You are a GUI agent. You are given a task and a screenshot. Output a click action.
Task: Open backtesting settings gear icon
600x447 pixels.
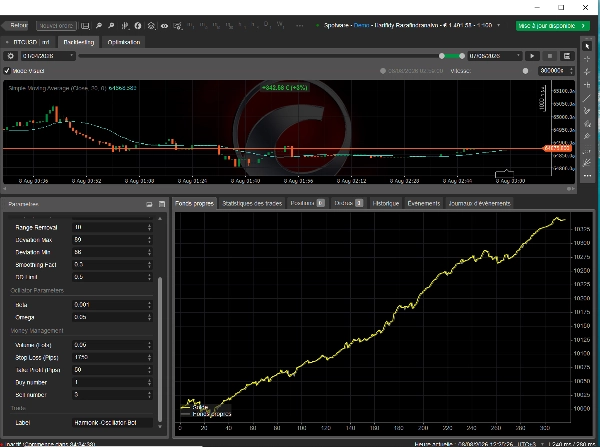click(x=10, y=56)
